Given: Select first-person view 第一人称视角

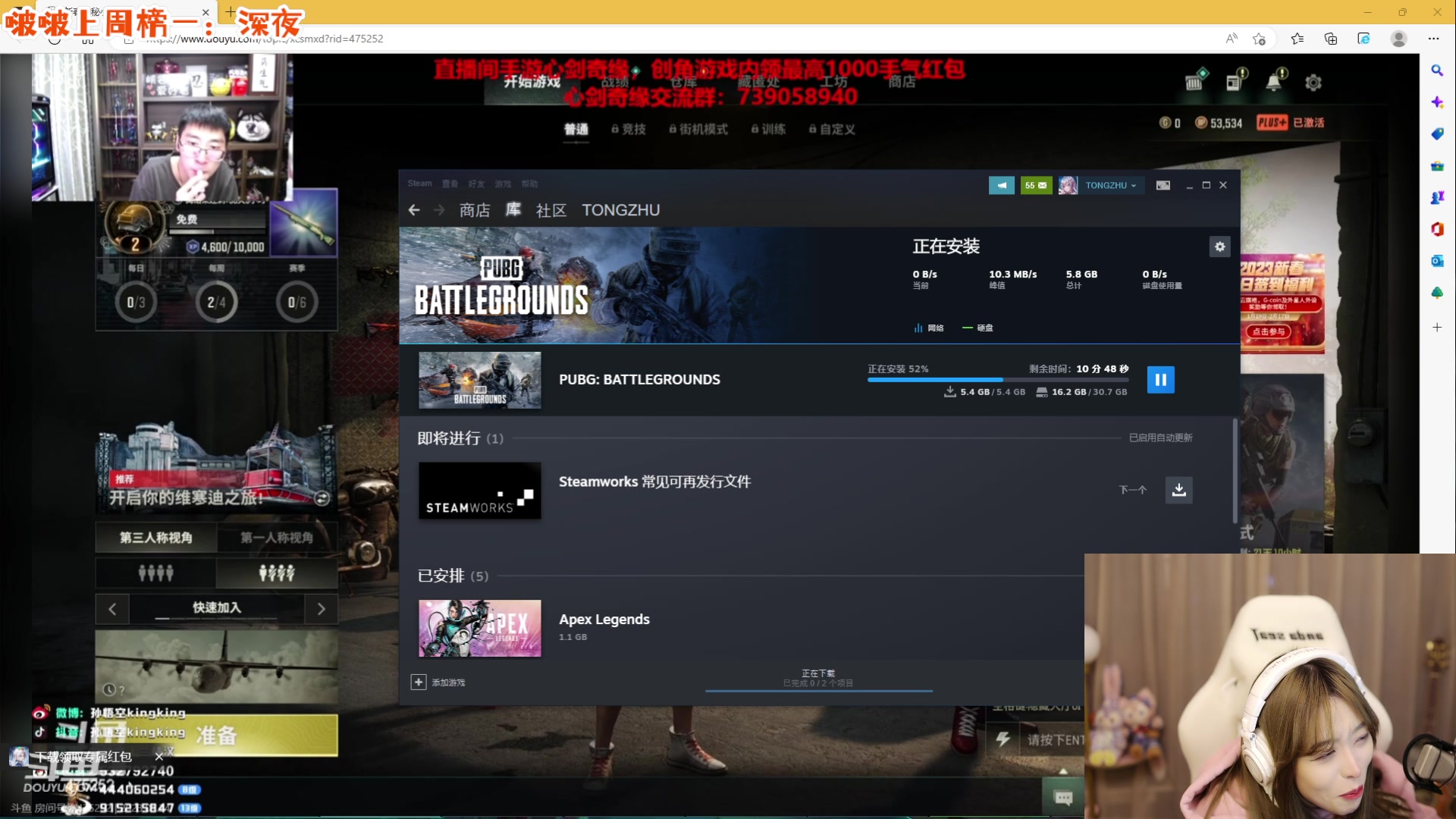Looking at the screenshot, I should [277, 538].
